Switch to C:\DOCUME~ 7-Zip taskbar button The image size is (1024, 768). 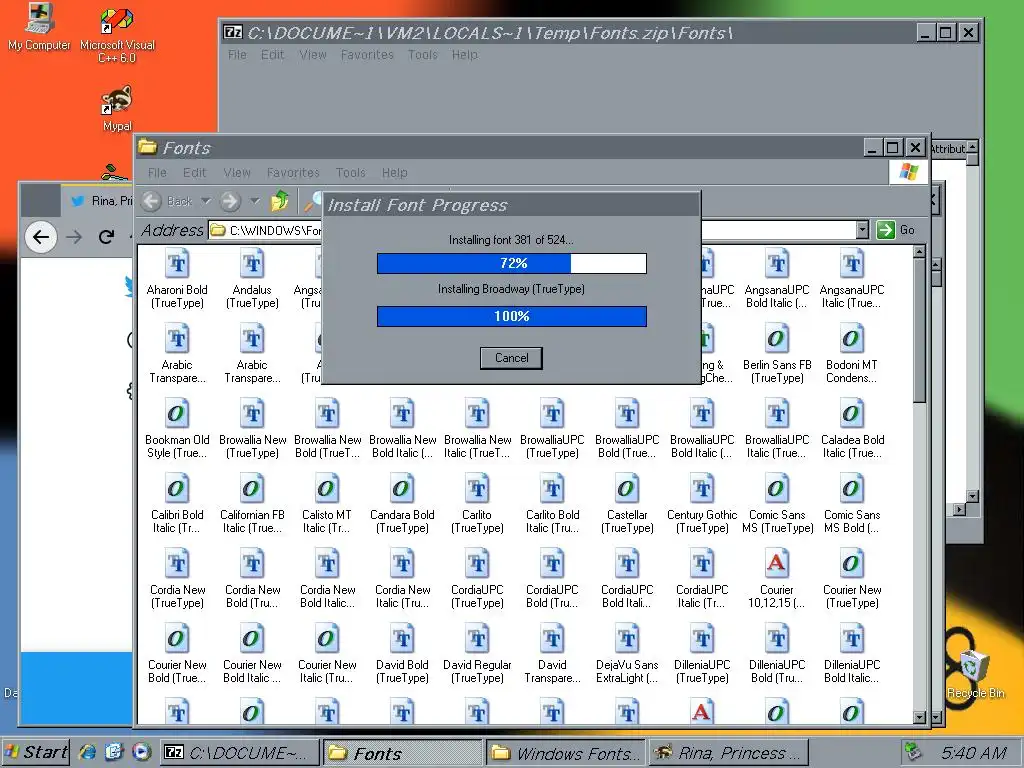point(239,753)
